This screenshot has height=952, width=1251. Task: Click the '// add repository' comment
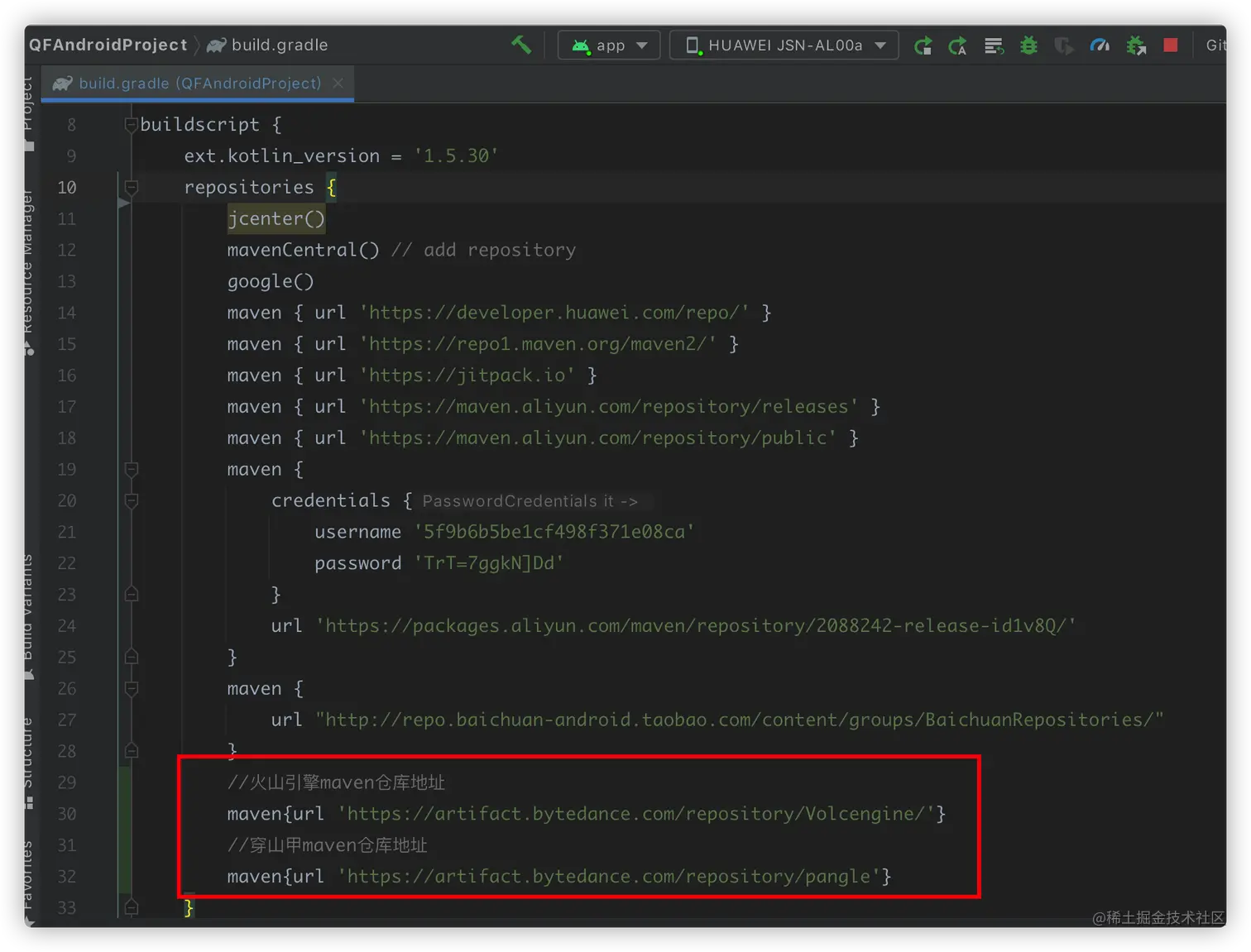(x=483, y=250)
